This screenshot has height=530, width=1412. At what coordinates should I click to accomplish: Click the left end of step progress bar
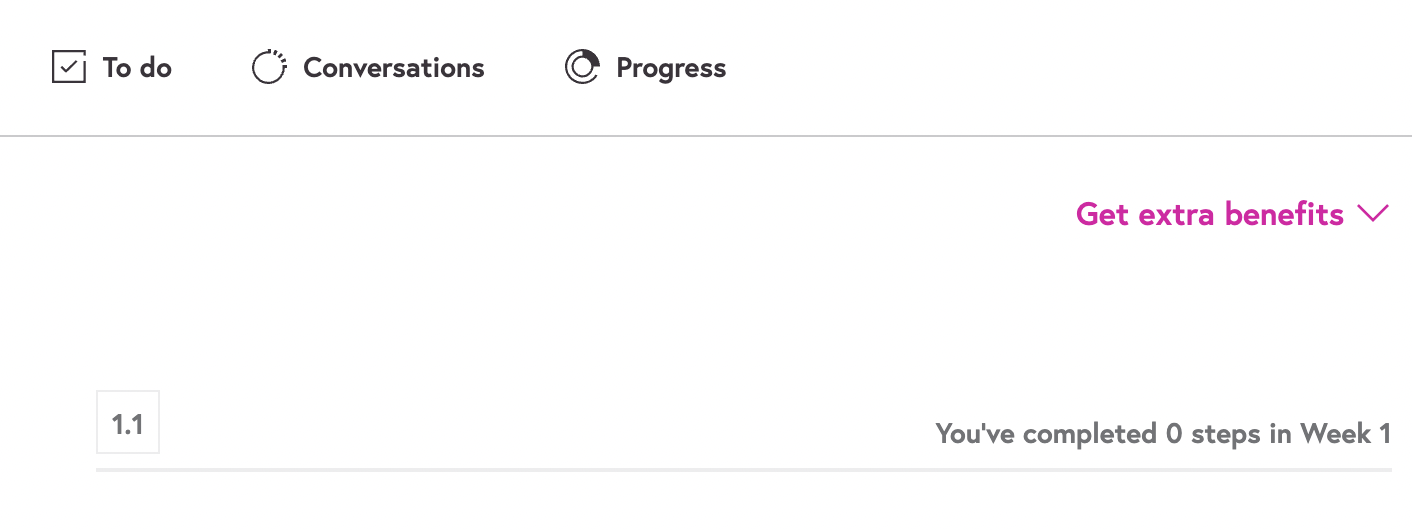[104, 469]
